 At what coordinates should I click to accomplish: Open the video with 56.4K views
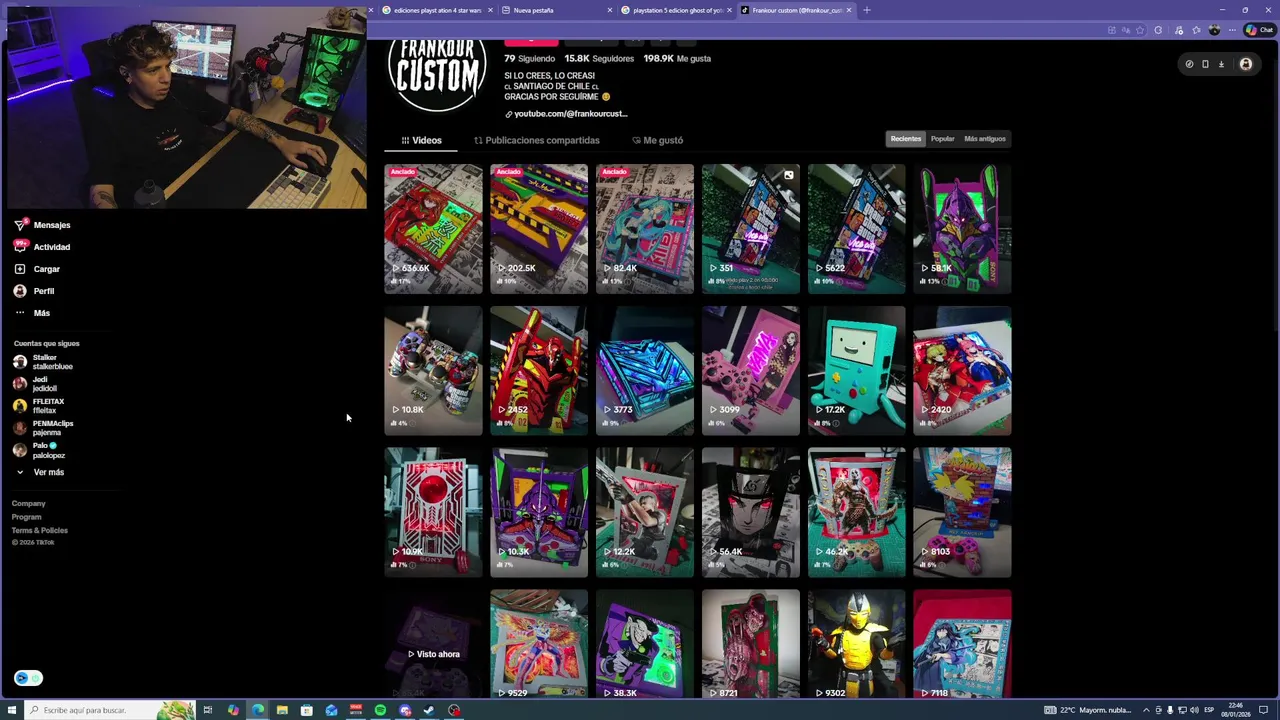click(x=751, y=513)
